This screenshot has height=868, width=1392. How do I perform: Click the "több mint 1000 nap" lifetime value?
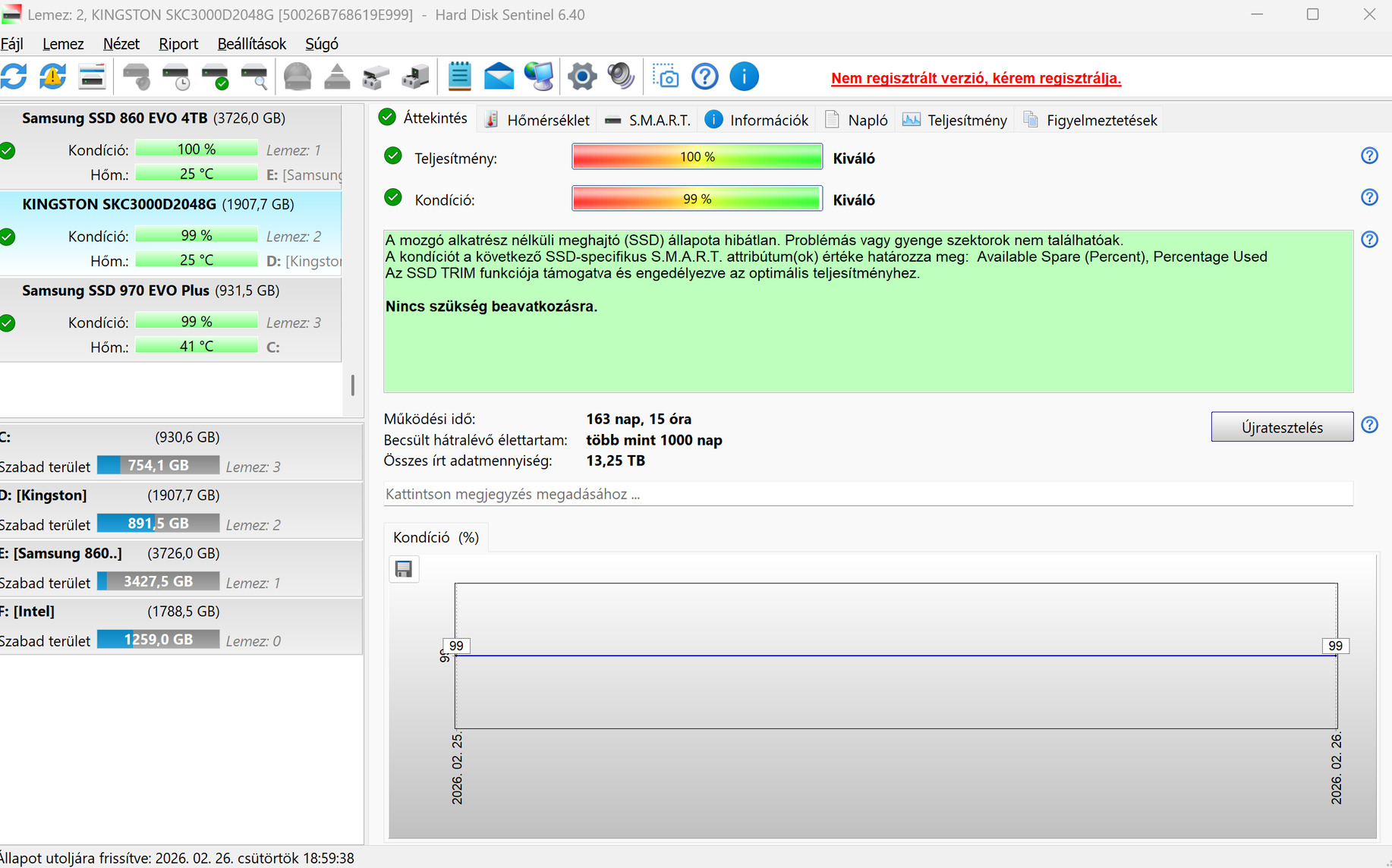coord(654,440)
